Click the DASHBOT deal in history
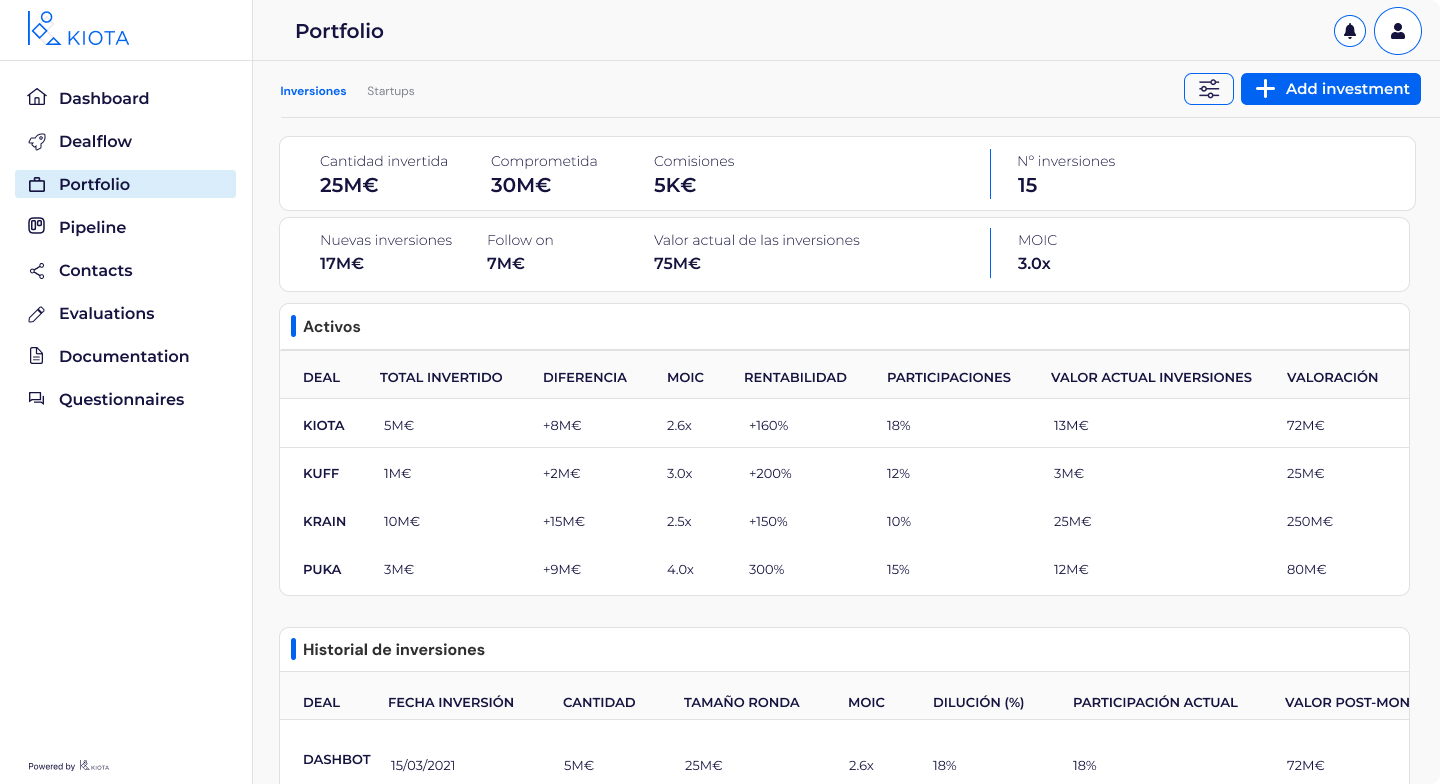This screenshot has width=1440, height=784. click(337, 760)
